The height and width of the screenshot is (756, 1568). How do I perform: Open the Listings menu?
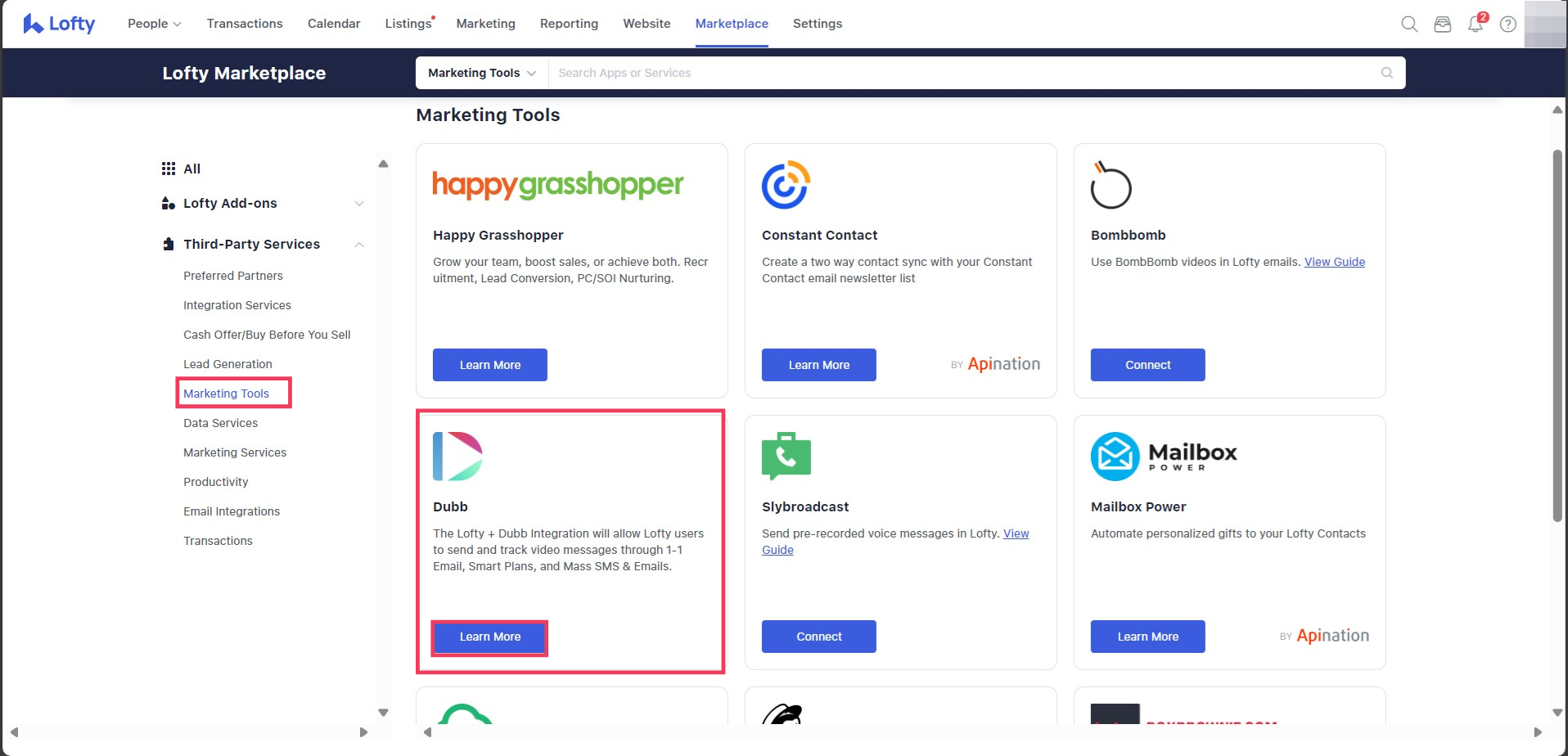click(408, 24)
